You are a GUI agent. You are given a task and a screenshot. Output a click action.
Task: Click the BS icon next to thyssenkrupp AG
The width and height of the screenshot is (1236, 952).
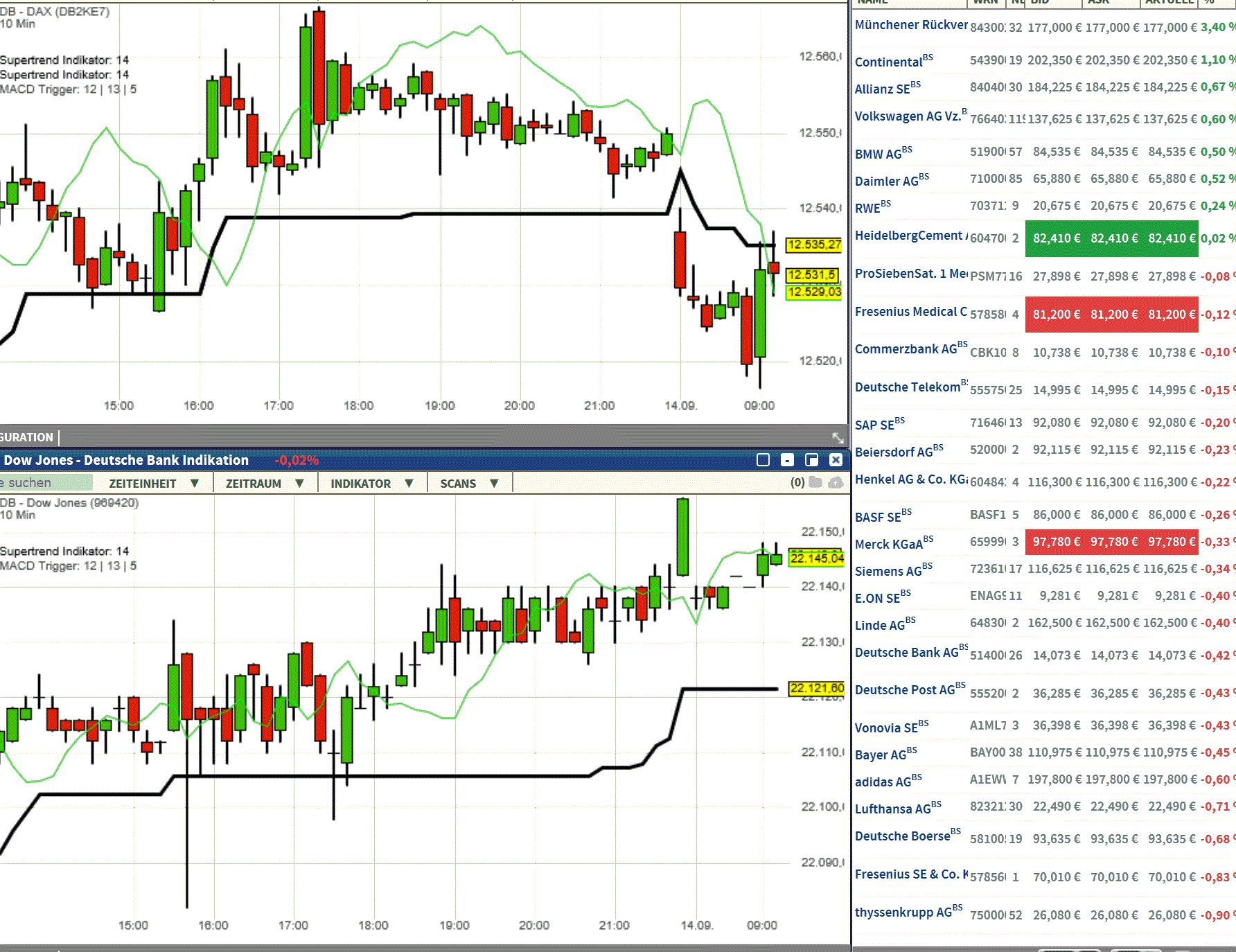coord(958,908)
